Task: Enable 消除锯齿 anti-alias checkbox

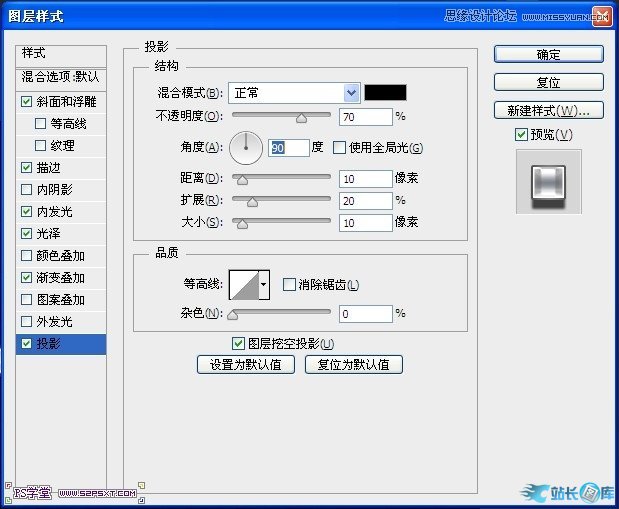Action: [290, 285]
